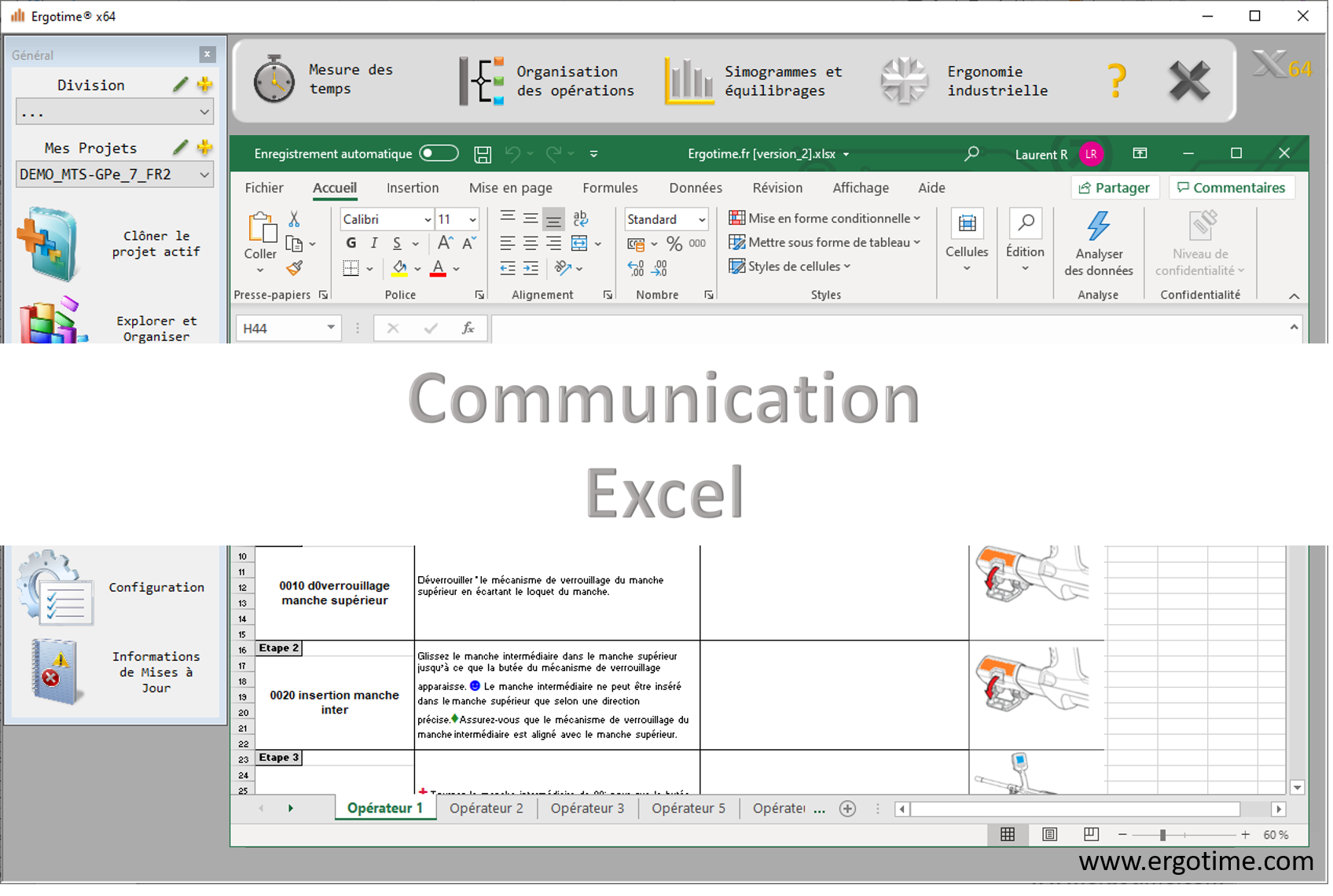The width and height of the screenshot is (1333, 896).
Task: Select normal grid view icon in status bar
Action: pyautogui.click(x=1008, y=835)
